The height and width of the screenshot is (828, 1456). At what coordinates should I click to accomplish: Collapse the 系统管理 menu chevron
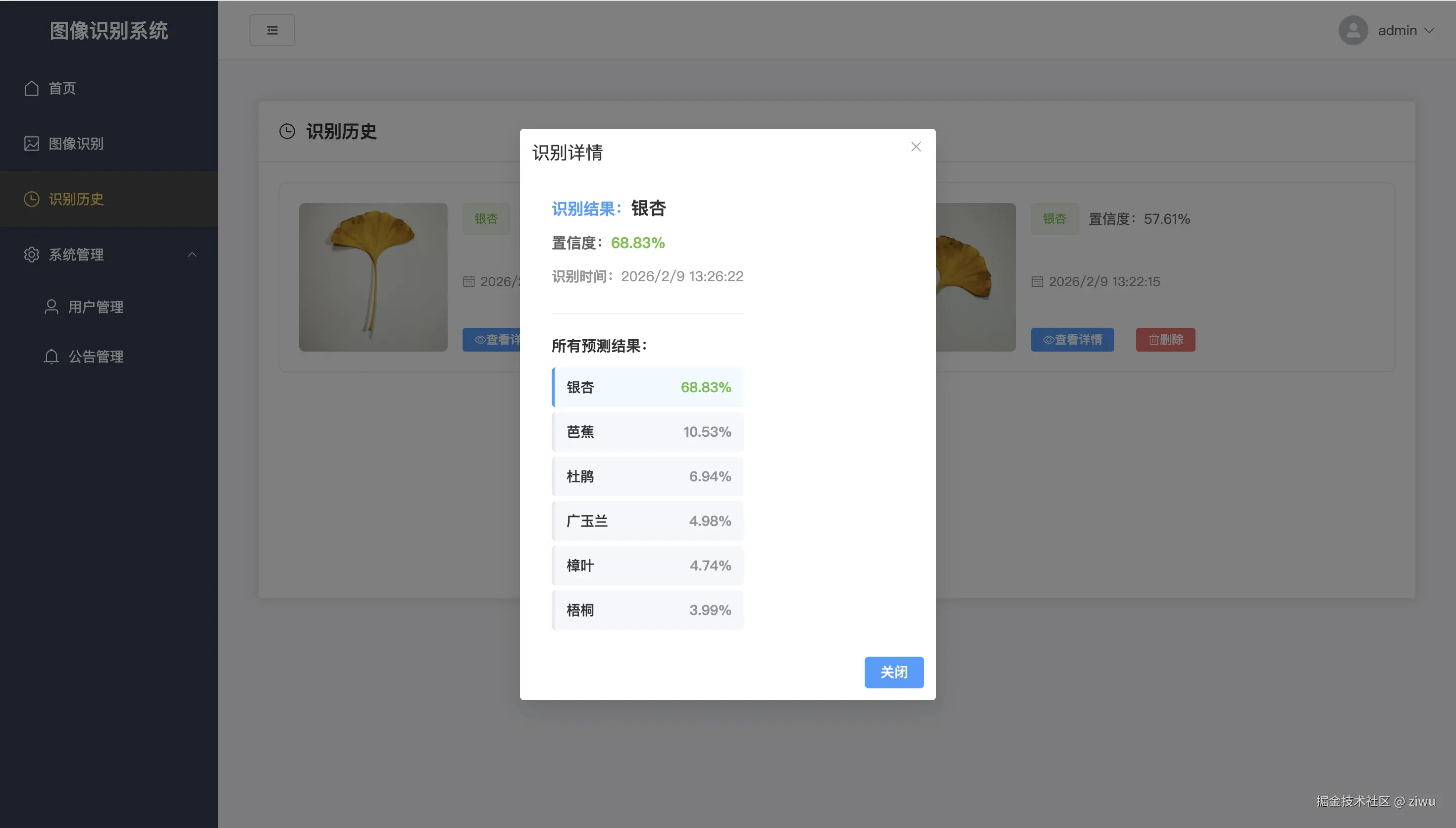(x=192, y=254)
